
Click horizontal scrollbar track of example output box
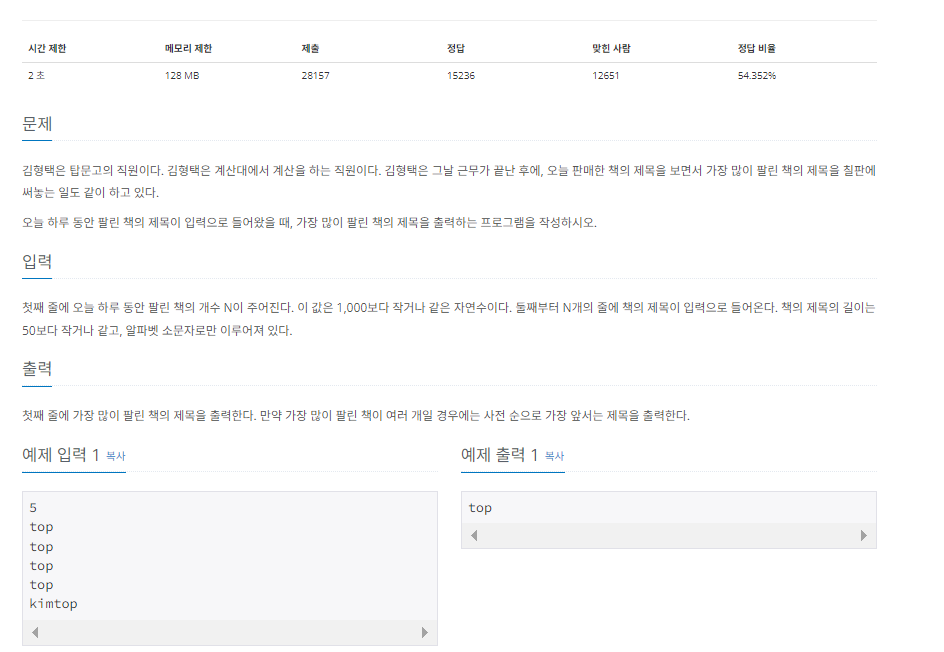[x=669, y=535]
